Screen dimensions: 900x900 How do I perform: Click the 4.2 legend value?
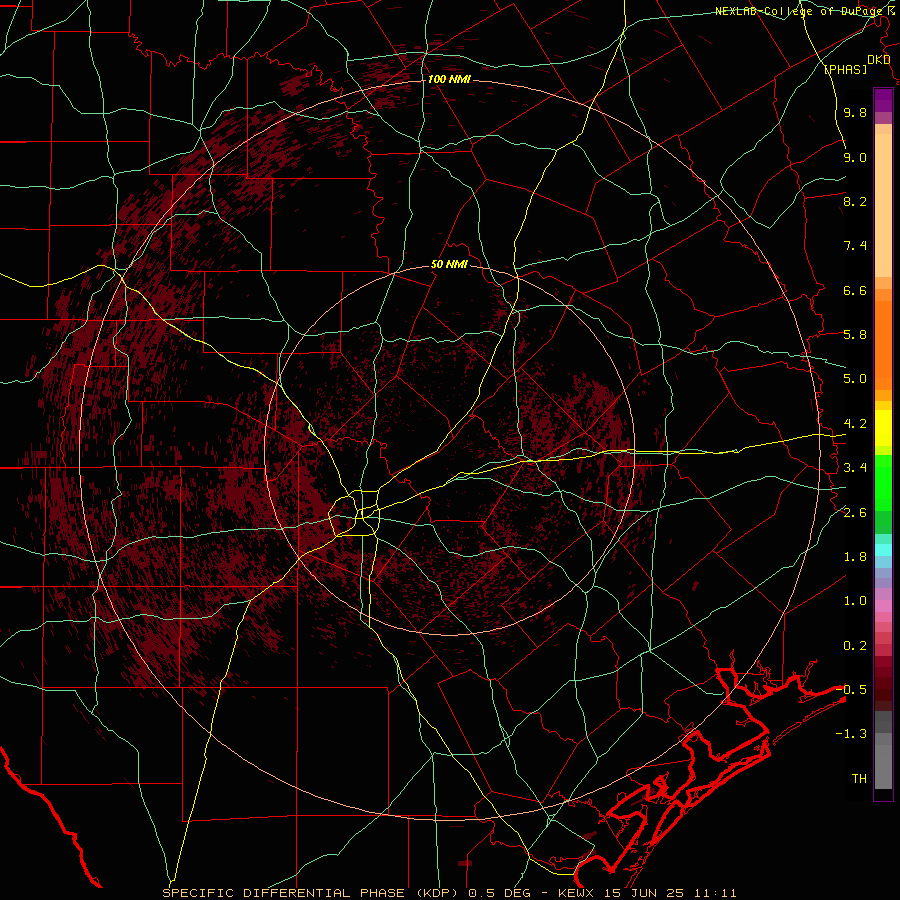click(x=855, y=424)
